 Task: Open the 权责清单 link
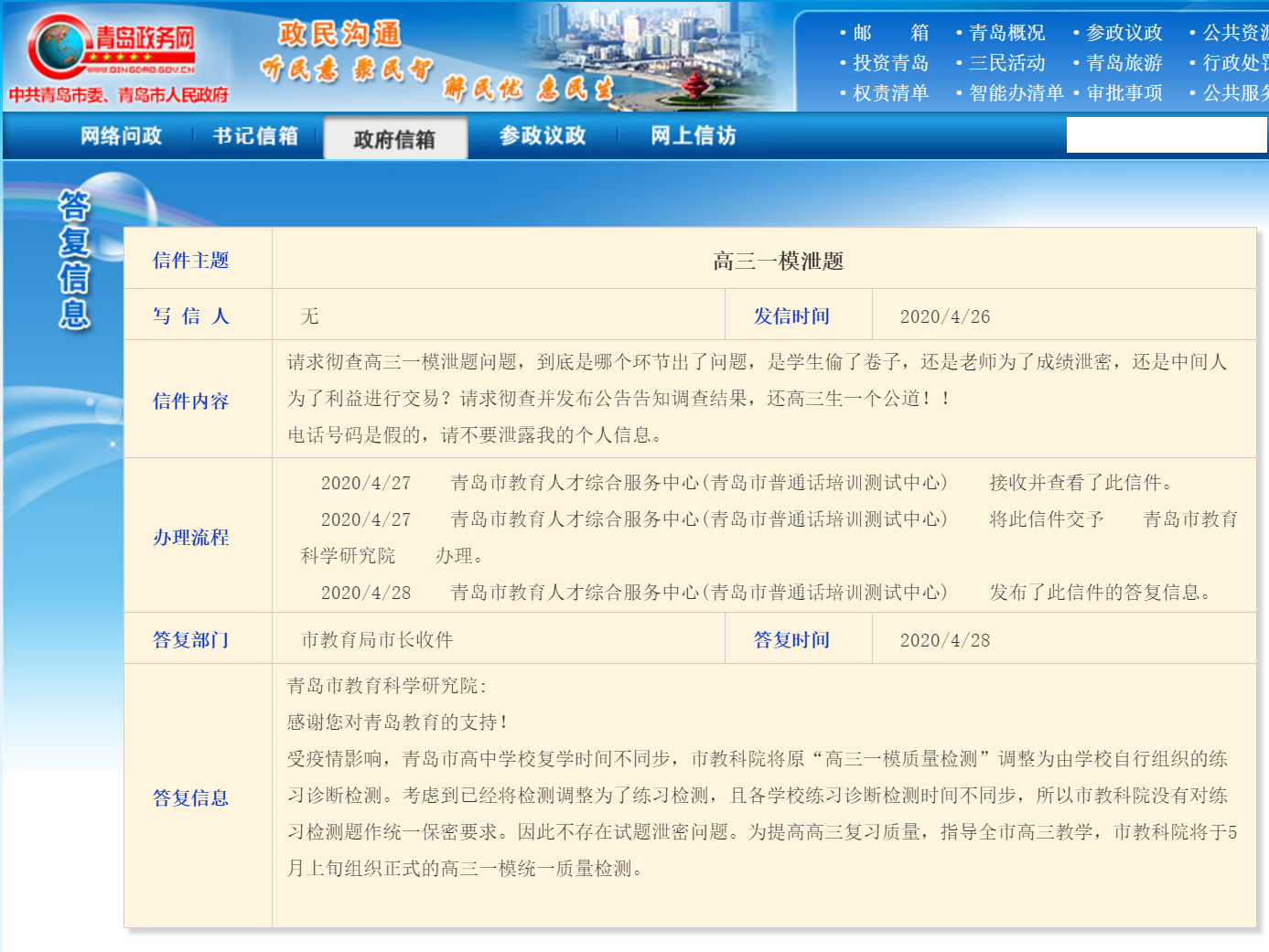[891, 93]
